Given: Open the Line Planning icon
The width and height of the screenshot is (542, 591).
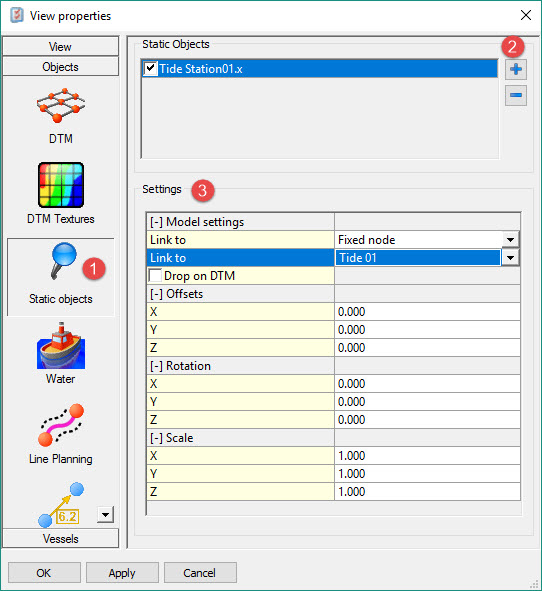Looking at the screenshot, I should point(61,425).
